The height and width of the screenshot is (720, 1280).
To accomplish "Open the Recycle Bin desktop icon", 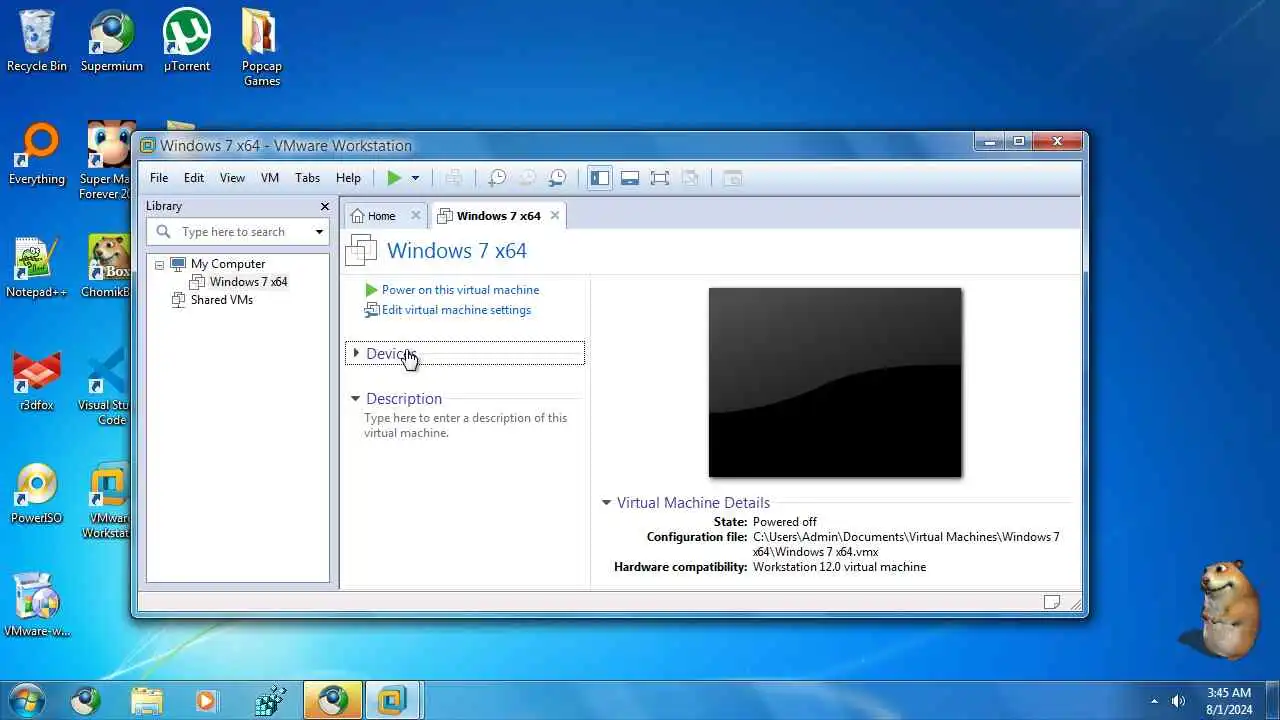I will (x=37, y=41).
